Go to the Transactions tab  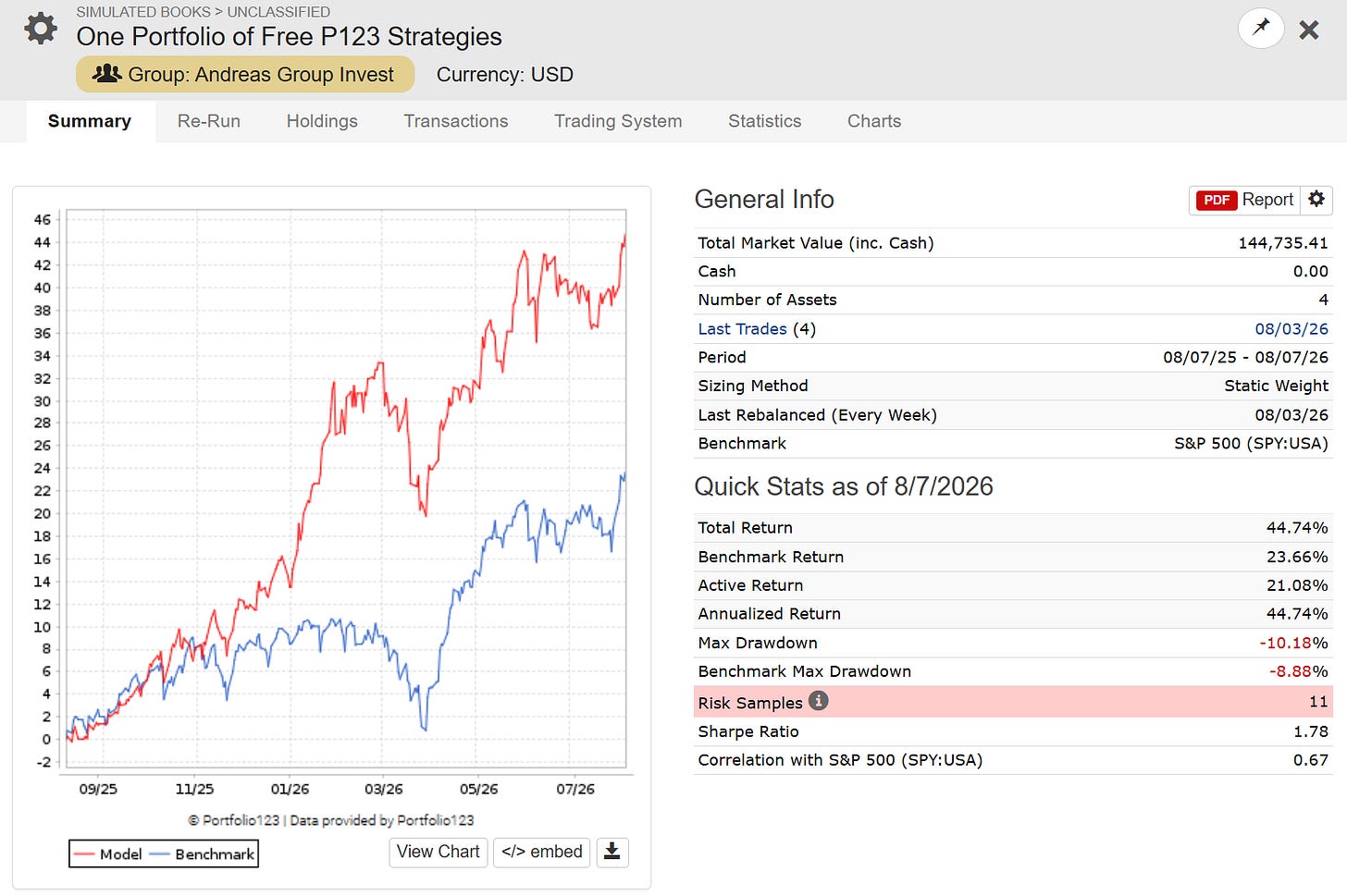click(x=456, y=121)
